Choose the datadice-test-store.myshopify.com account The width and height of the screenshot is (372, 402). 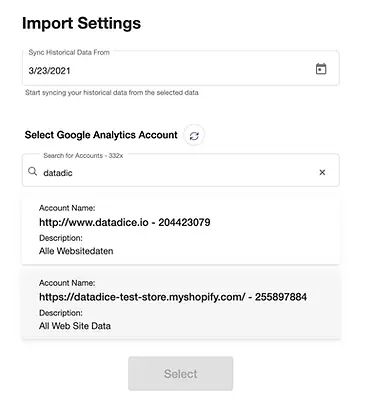click(x=181, y=304)
